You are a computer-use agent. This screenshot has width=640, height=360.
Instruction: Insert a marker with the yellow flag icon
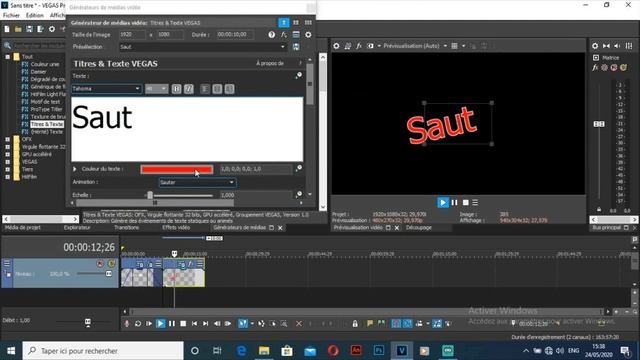click(x=370, y=324)
